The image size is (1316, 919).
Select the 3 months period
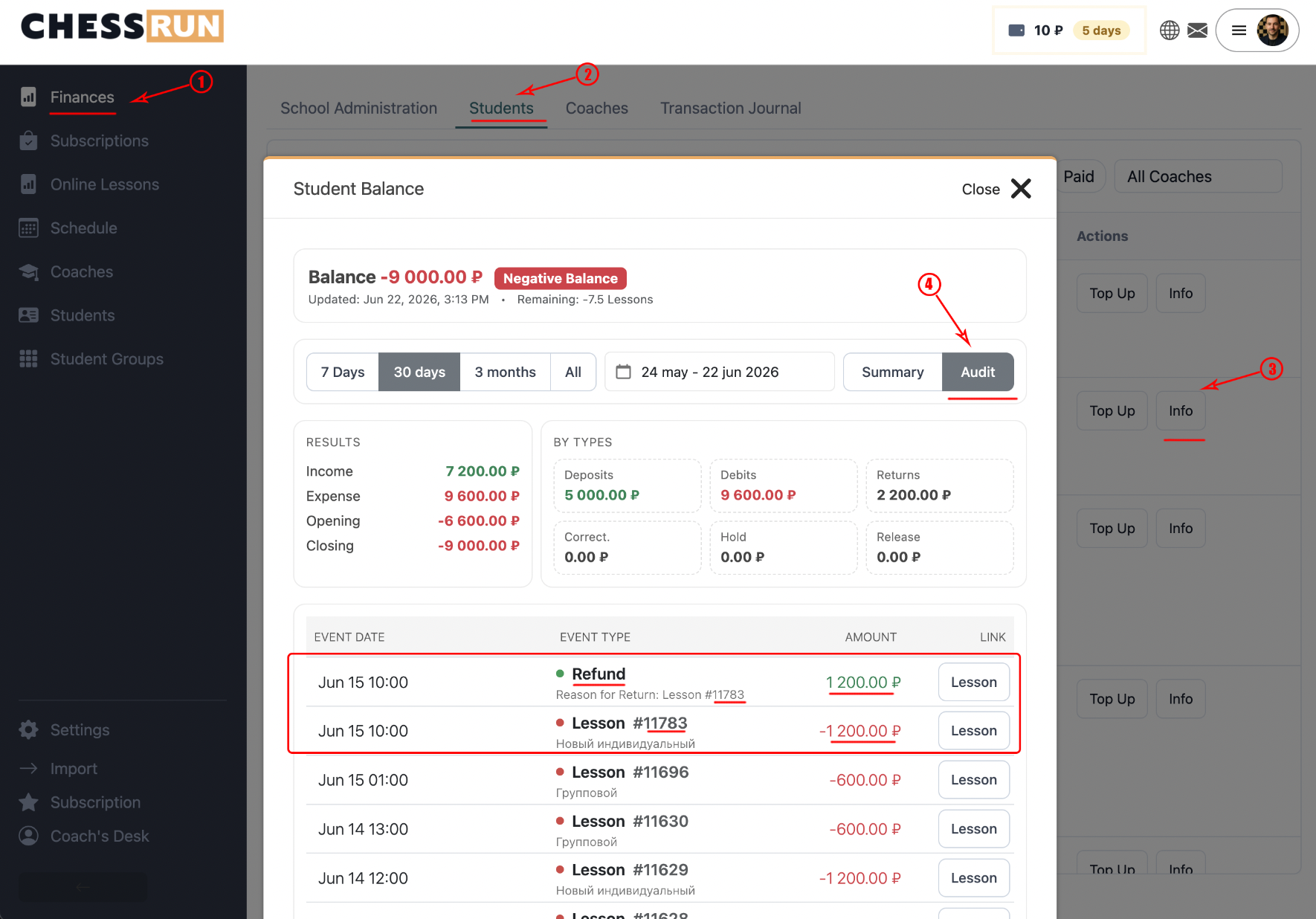tap(505, 372)
